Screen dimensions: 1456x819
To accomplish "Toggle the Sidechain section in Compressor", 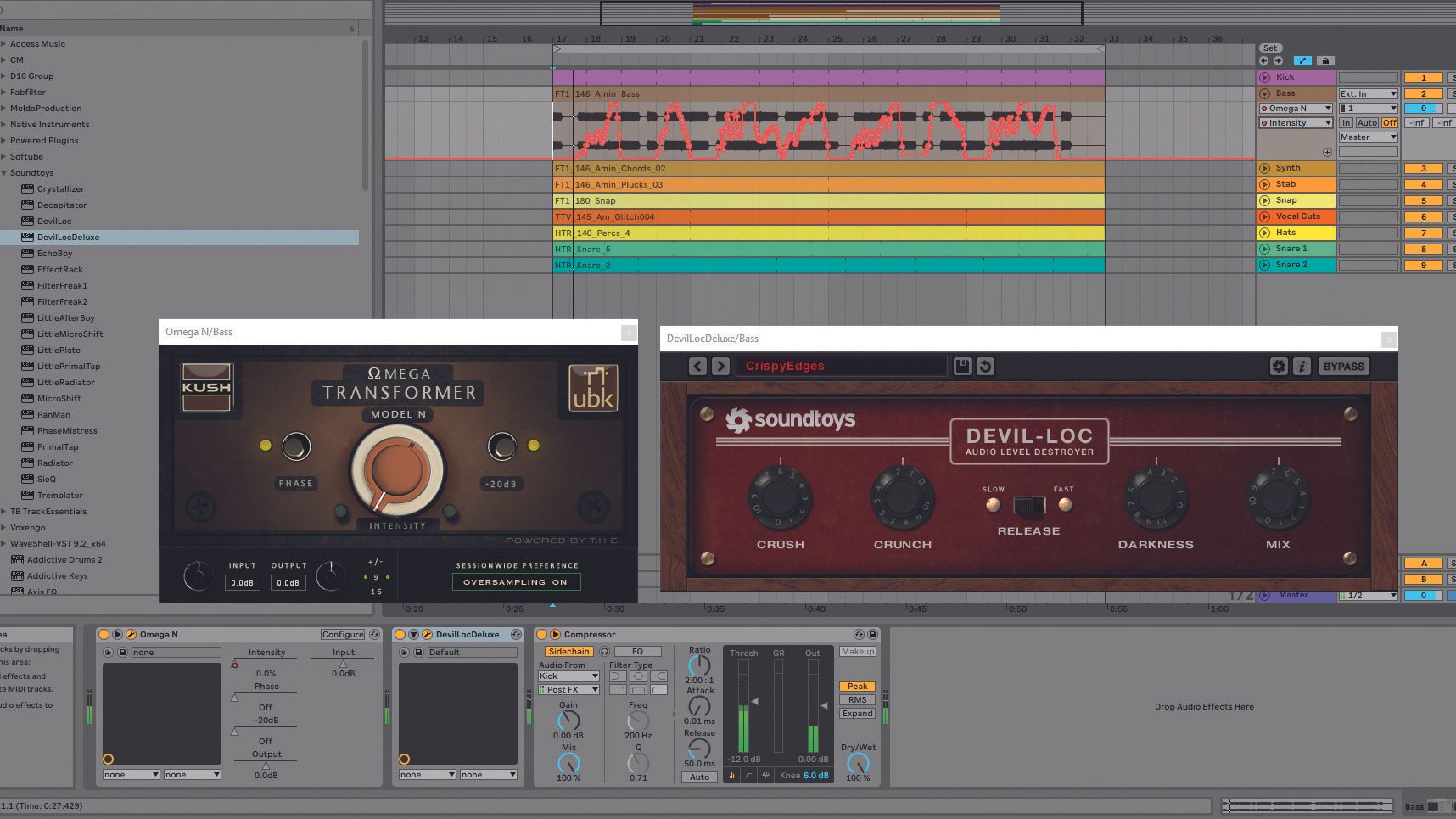I will pos(568,651).
